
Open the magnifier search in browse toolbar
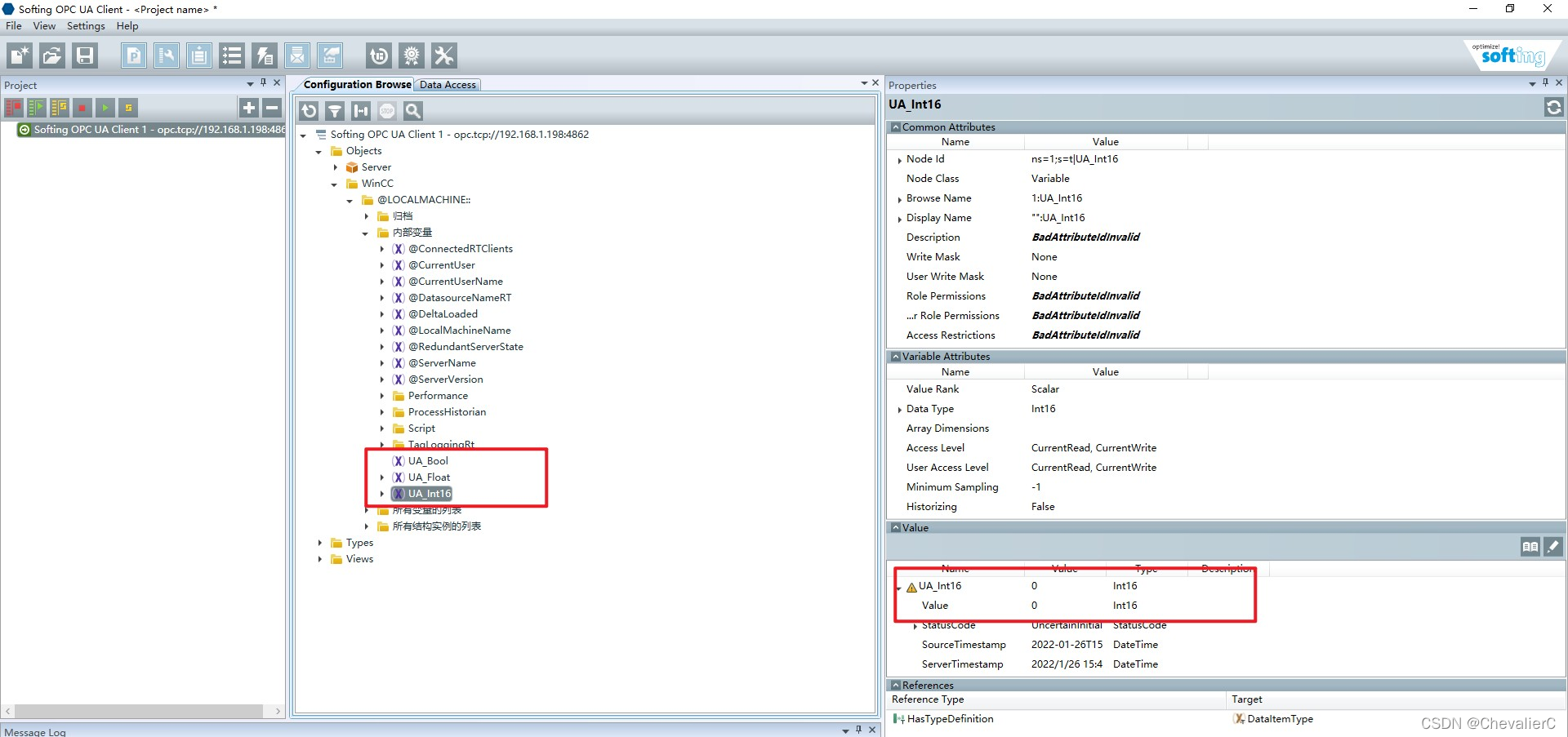pos(413,111)
